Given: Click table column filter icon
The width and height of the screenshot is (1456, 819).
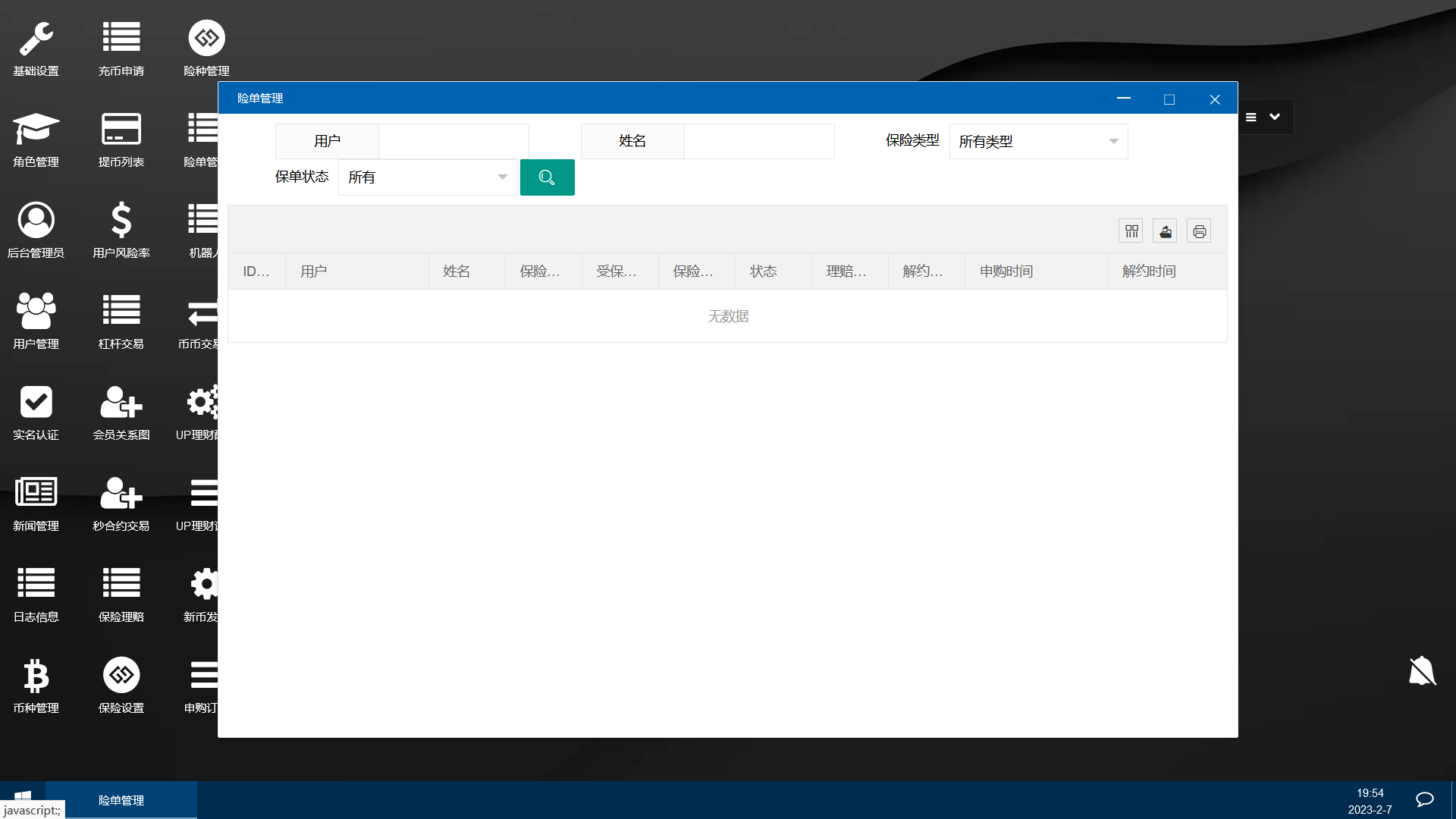Looking at the screenshot, I should (1131, 231).
